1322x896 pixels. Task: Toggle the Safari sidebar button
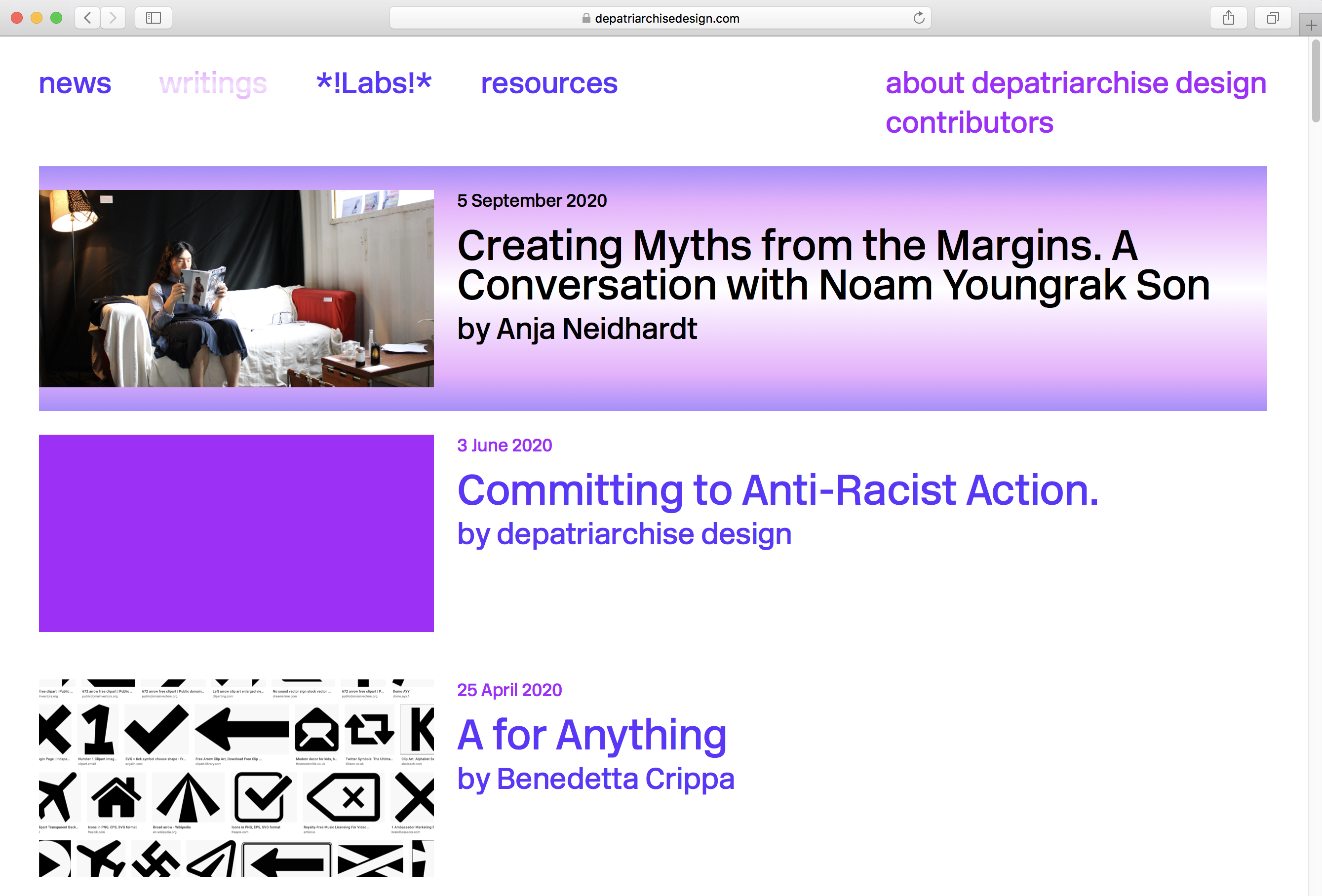click(153, 18)
